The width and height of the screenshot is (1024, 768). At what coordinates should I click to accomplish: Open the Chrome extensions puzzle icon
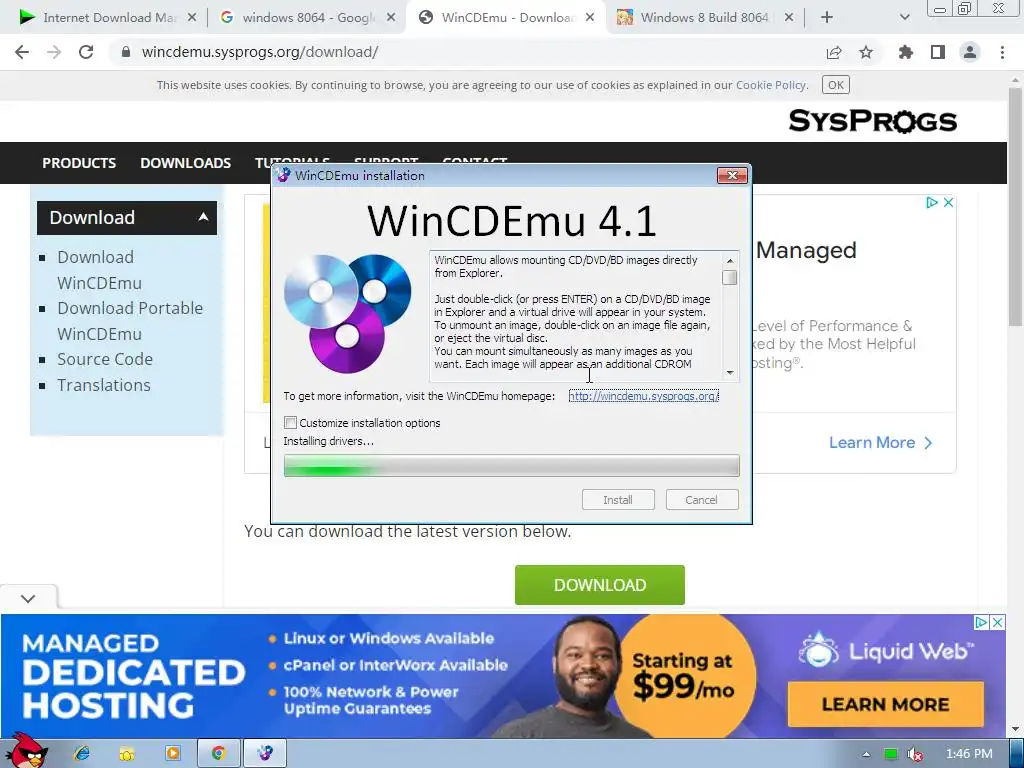(x=906, y=52)
